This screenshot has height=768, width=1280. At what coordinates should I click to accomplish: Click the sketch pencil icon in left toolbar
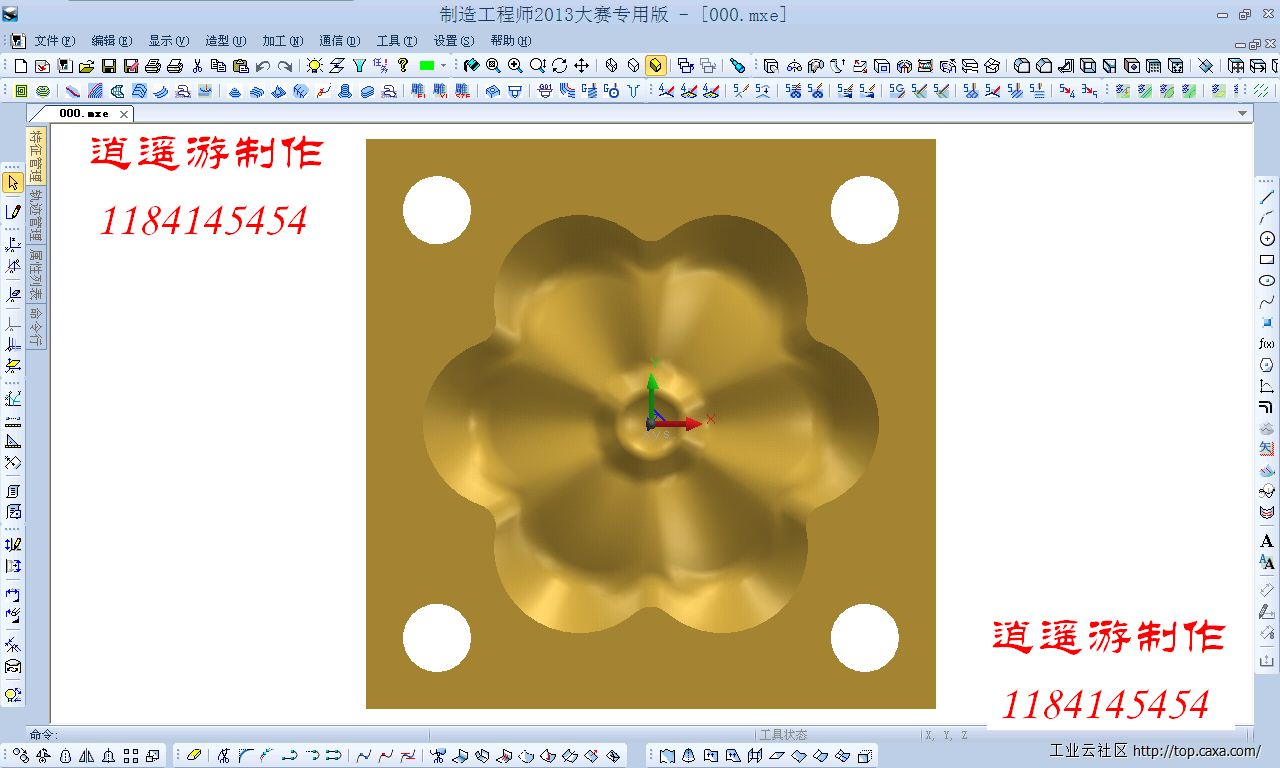[x=13, y=212]
